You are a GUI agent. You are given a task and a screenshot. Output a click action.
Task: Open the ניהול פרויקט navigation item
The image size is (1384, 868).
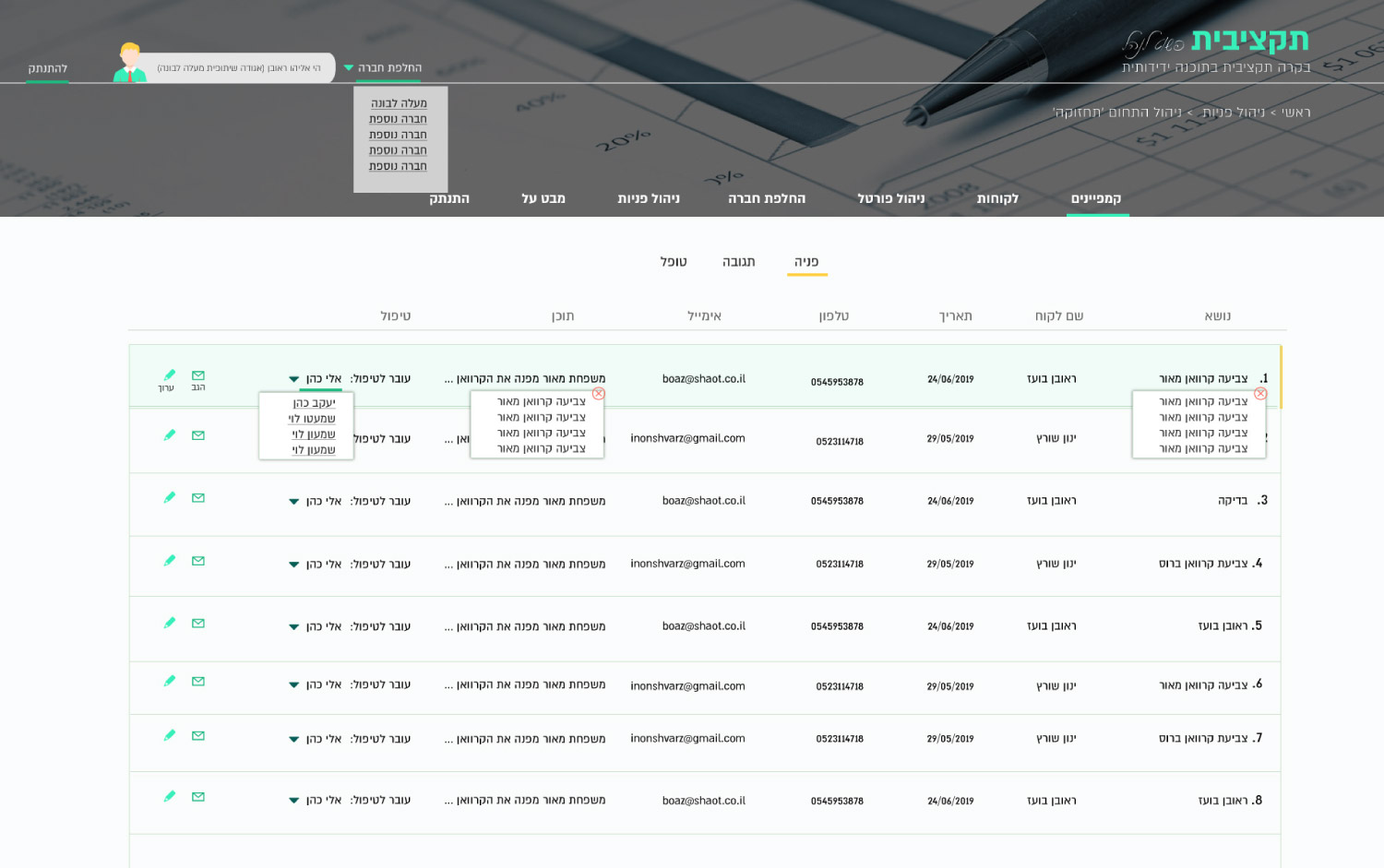click(891, 198)
